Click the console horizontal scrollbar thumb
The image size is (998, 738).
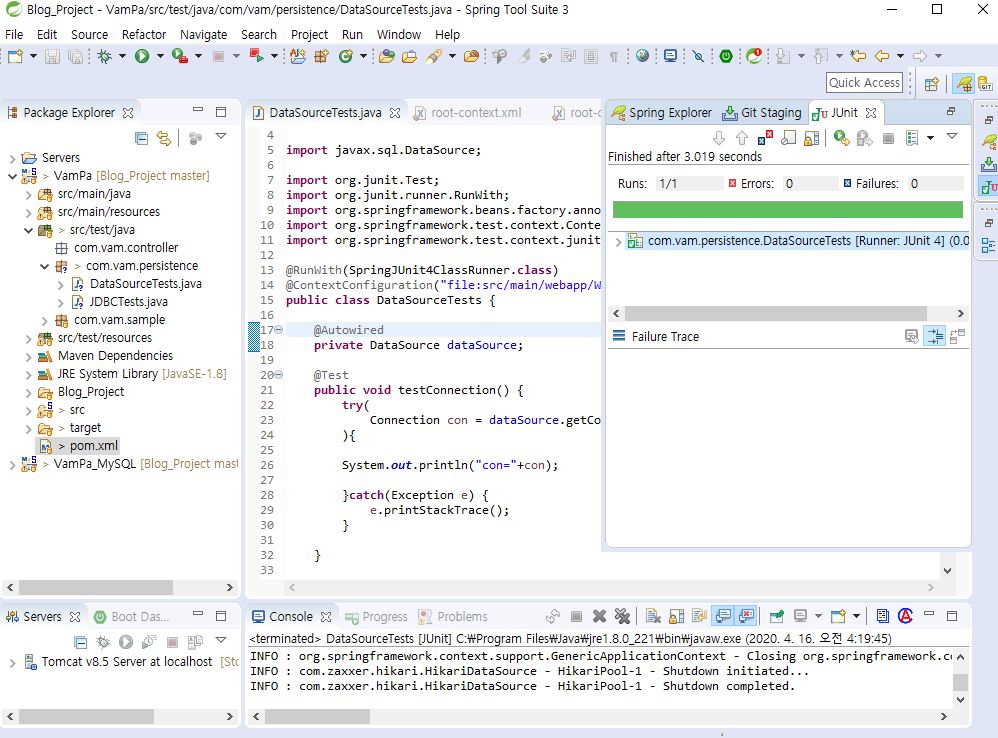pyautogui.click(x=318, y=716)
